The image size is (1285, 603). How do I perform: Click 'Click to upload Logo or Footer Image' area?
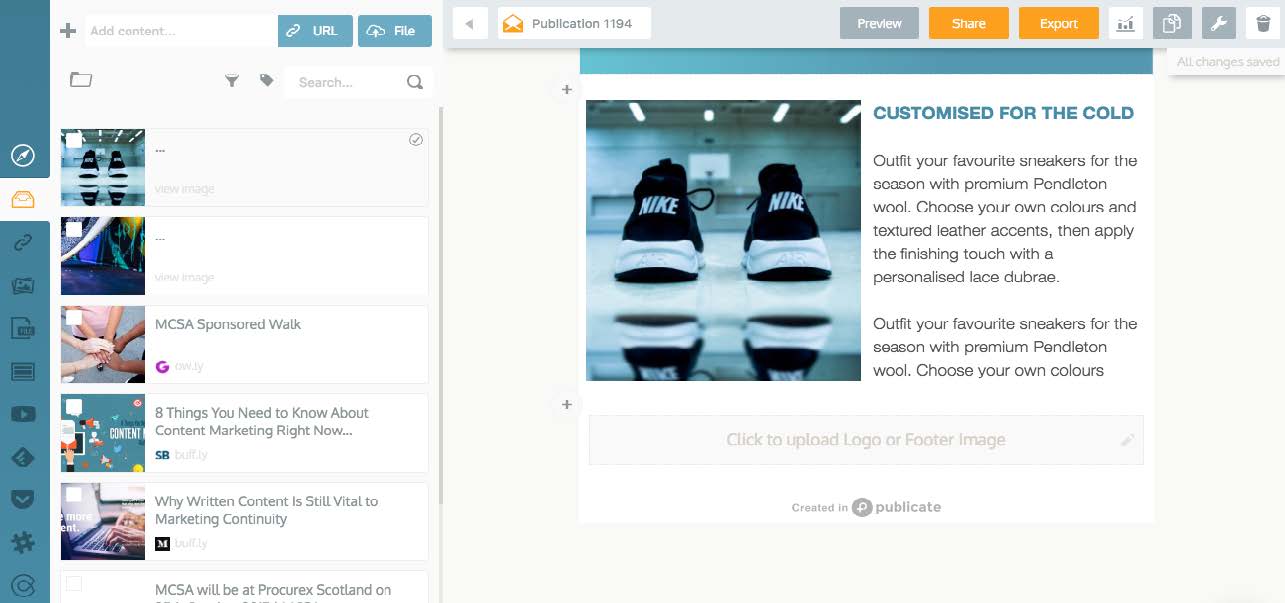click(866, 440)
